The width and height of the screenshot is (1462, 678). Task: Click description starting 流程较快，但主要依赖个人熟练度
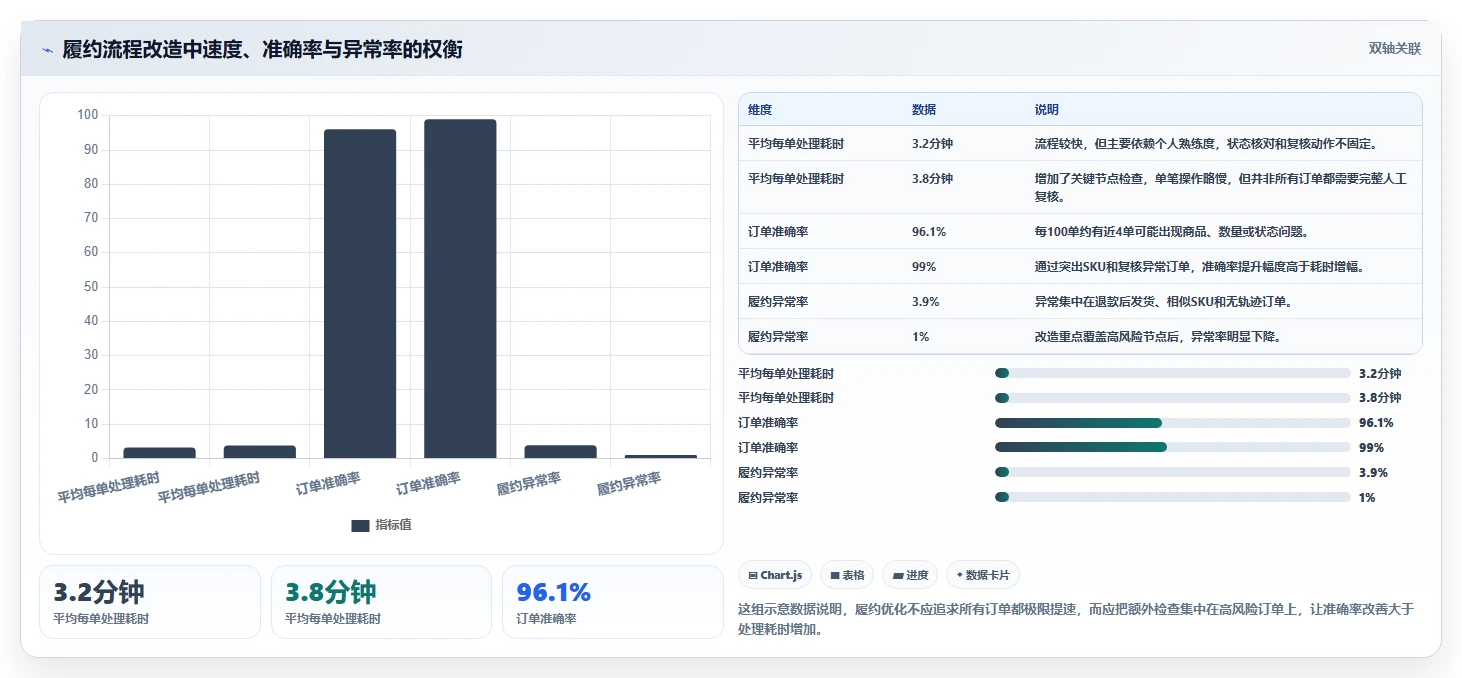(1206, 144)
